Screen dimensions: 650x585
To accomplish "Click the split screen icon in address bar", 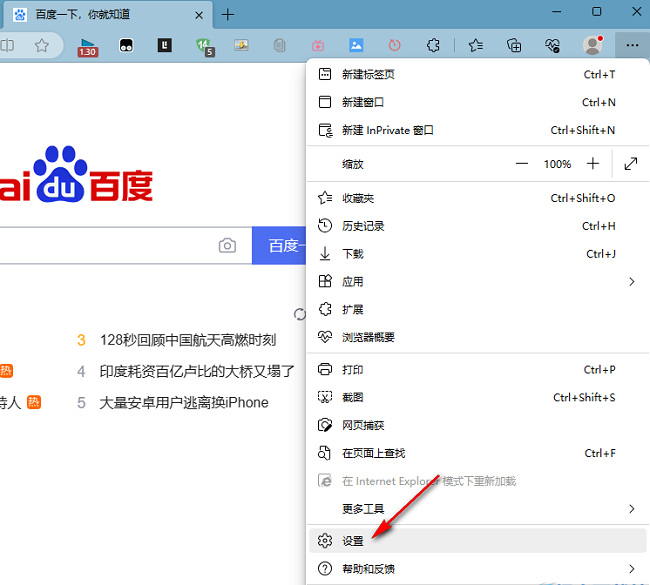I will pyautogui.click(x=7, y=45).
